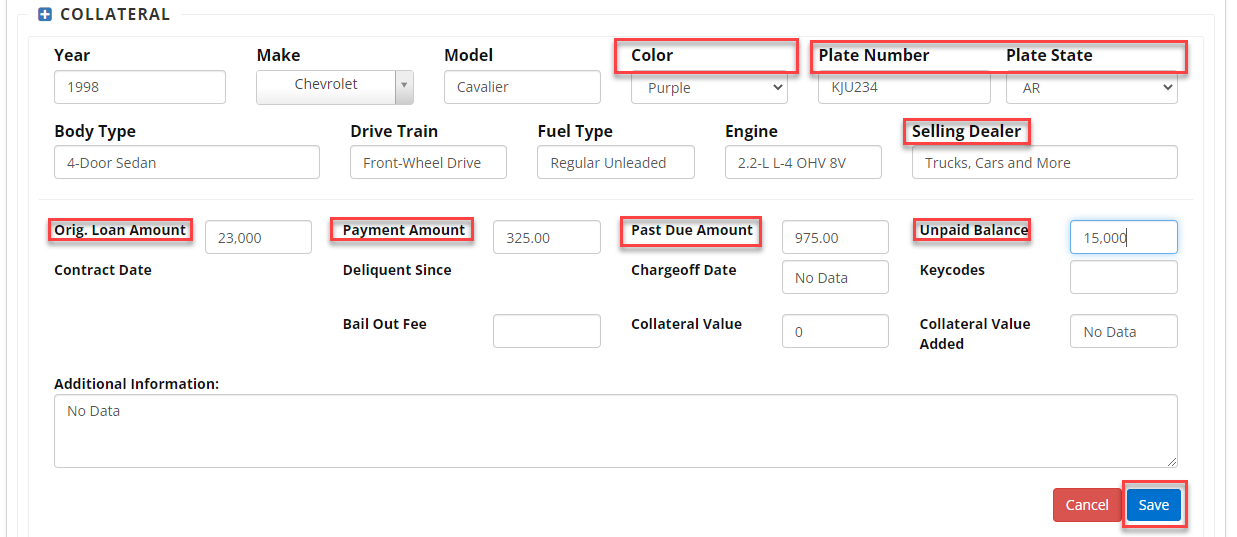Click the Selling Dealer input field
Viewport: 1237px width, 537px height.
coord(1044,163)
